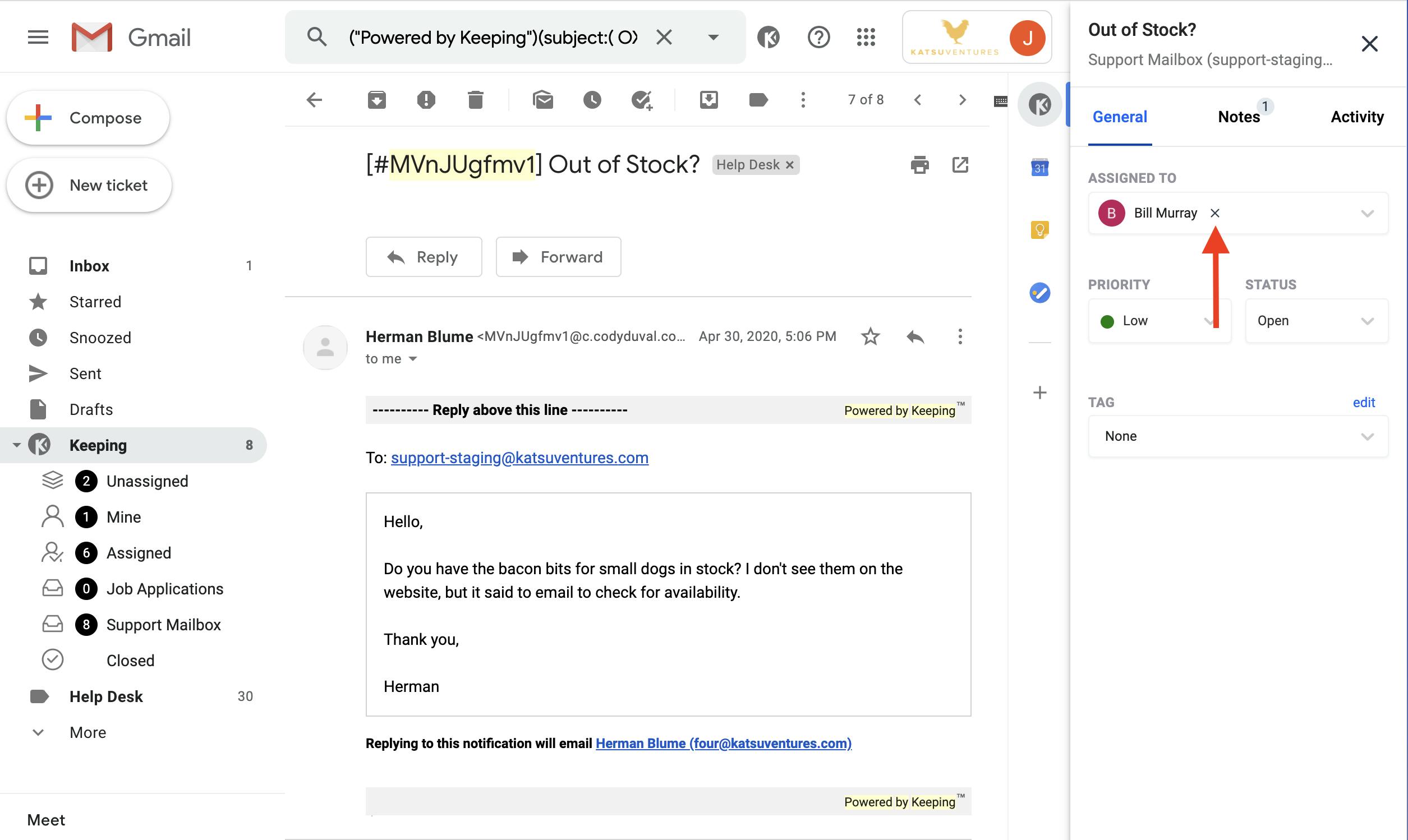Expand the 'to me' recipient details
Screen dimensions: 1408x840
point(413,359)
